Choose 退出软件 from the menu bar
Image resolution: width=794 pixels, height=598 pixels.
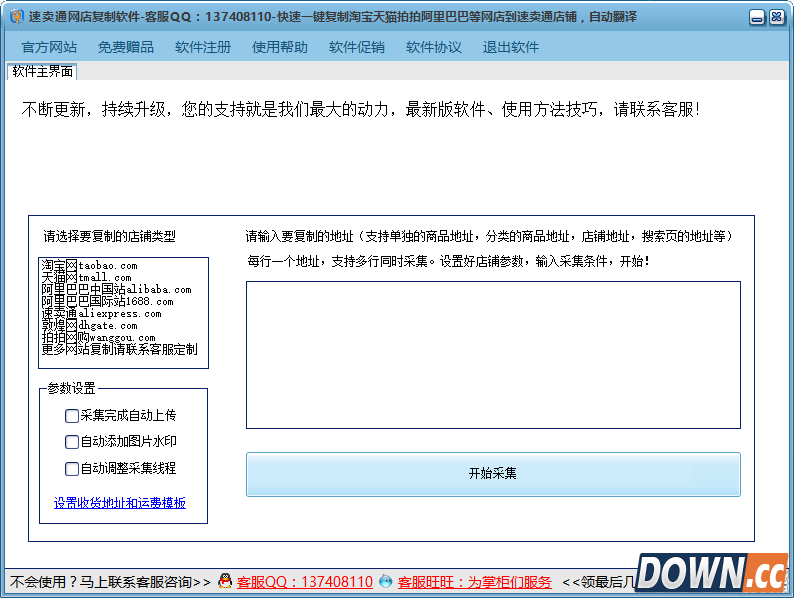(x=511, y=47)
